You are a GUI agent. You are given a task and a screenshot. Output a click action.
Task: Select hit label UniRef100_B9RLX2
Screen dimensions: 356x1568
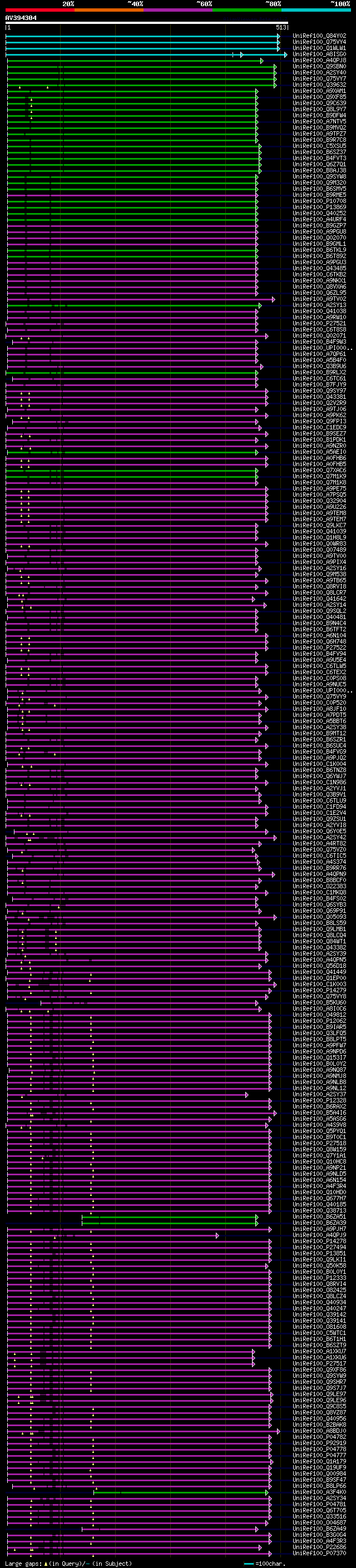point(319,372)
